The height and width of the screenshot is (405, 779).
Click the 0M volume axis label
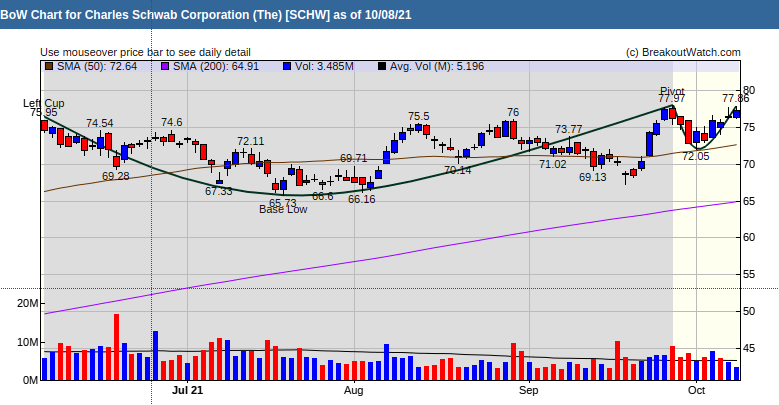[30, 380]
